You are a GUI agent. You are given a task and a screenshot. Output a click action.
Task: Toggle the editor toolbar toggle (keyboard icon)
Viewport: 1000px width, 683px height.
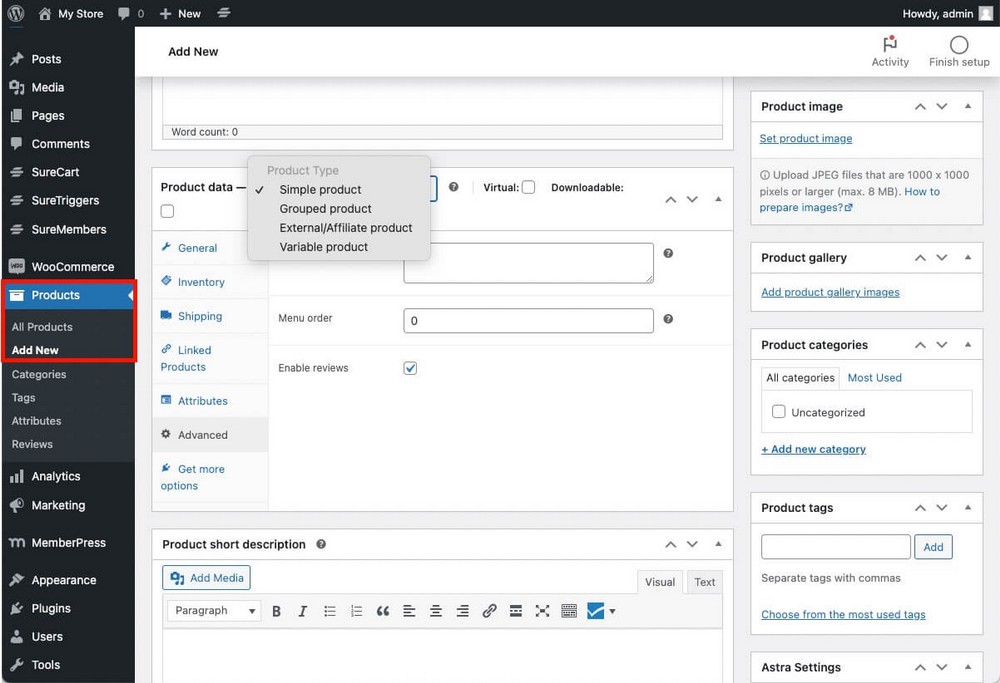pos(569,611)
